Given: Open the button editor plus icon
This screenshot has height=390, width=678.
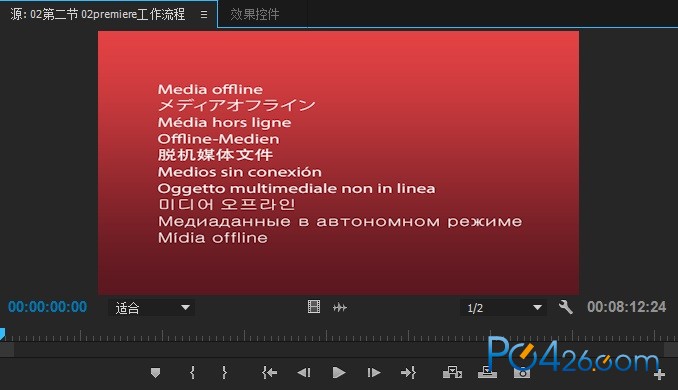Looking at the screenshot, I should tap(659, 374).
